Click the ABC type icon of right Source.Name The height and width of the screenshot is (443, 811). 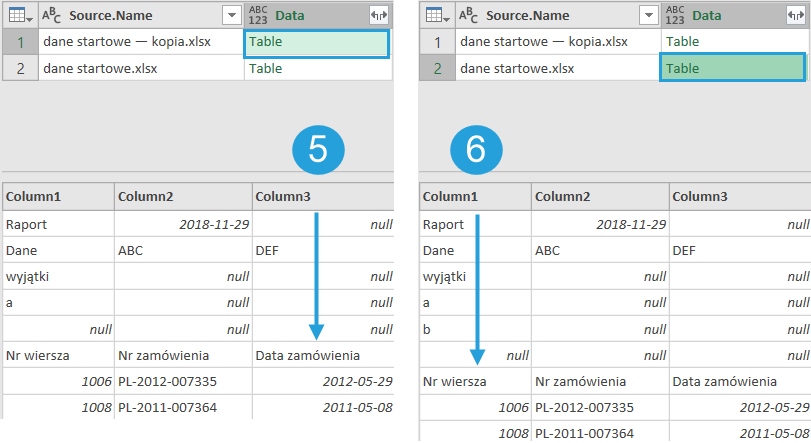point(470,15)
